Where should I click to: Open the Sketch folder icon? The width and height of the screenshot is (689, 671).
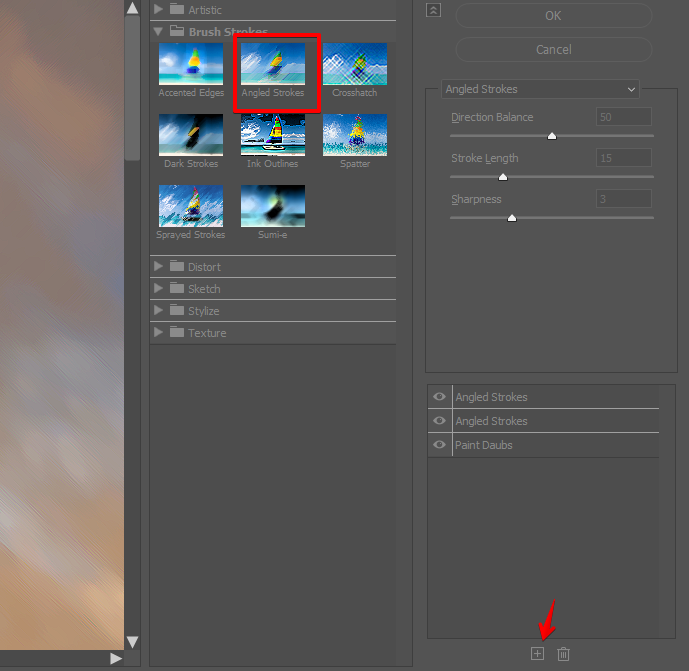click(177, 288)
